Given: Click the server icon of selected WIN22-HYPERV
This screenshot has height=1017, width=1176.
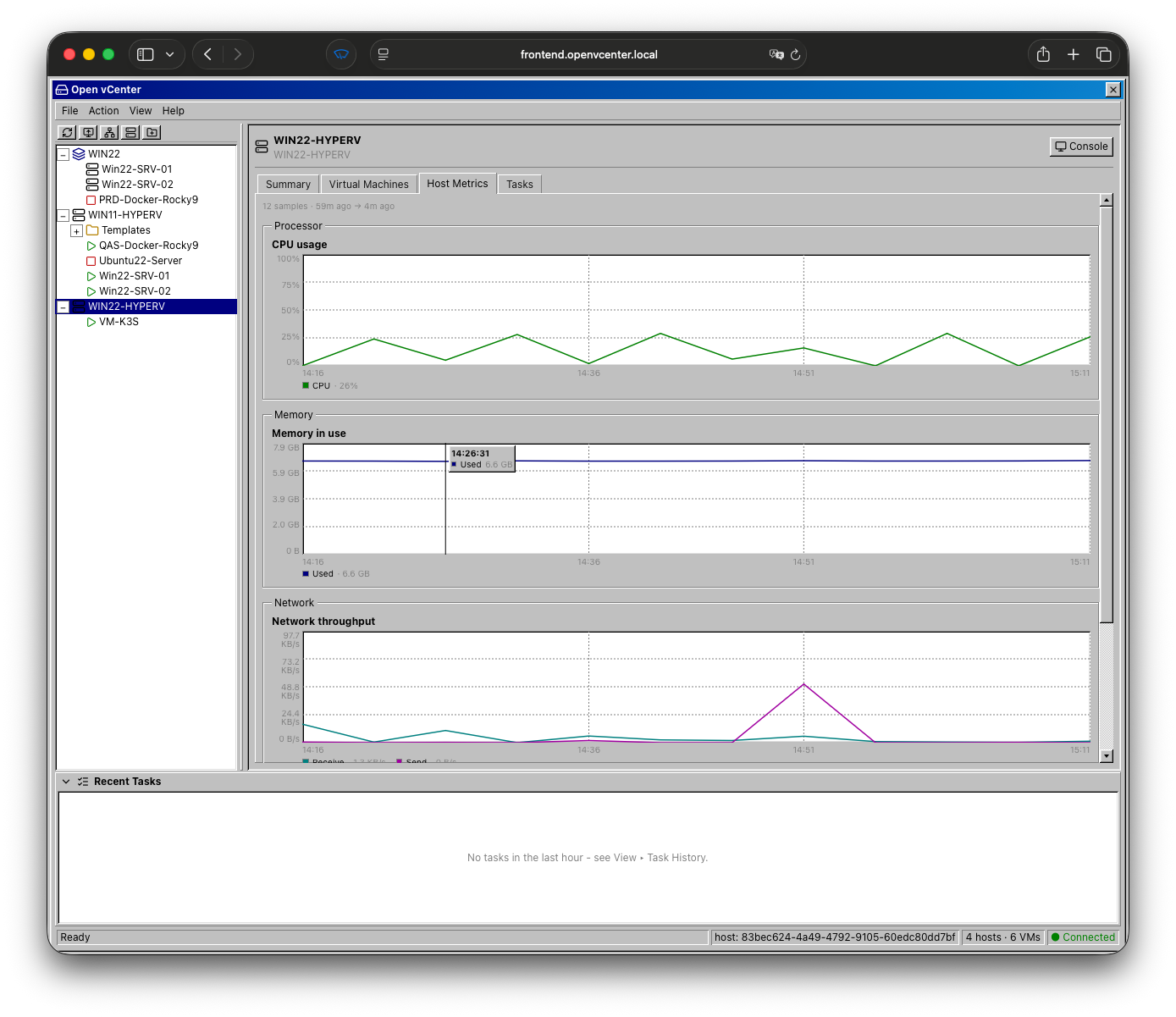Looking at the screenshot, I should (x=79, y=307).
